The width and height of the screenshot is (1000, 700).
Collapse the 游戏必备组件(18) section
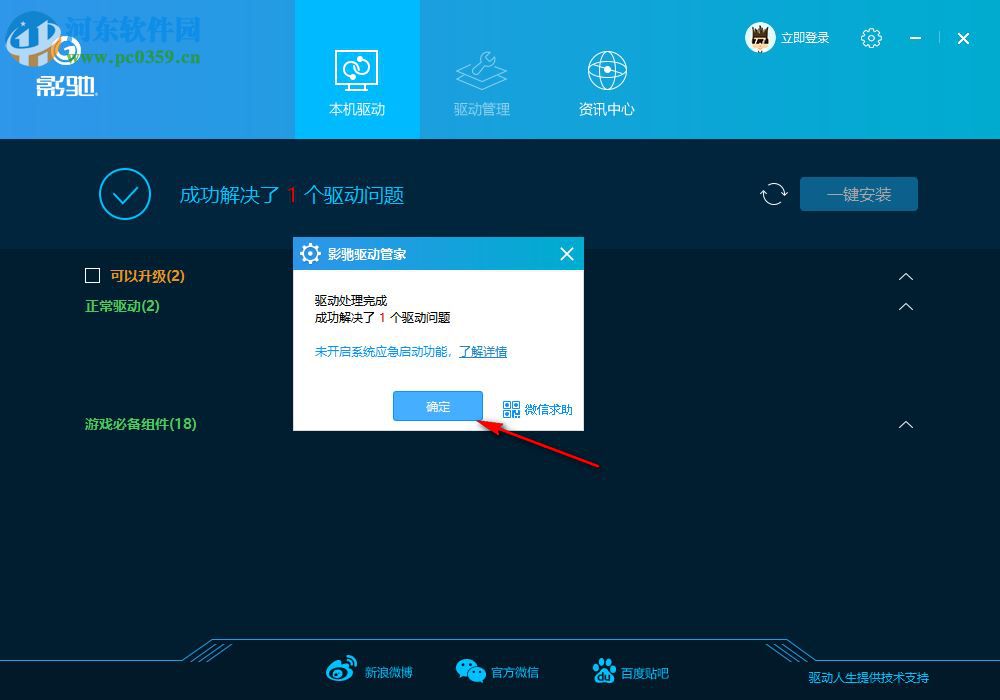click(905, 424)
